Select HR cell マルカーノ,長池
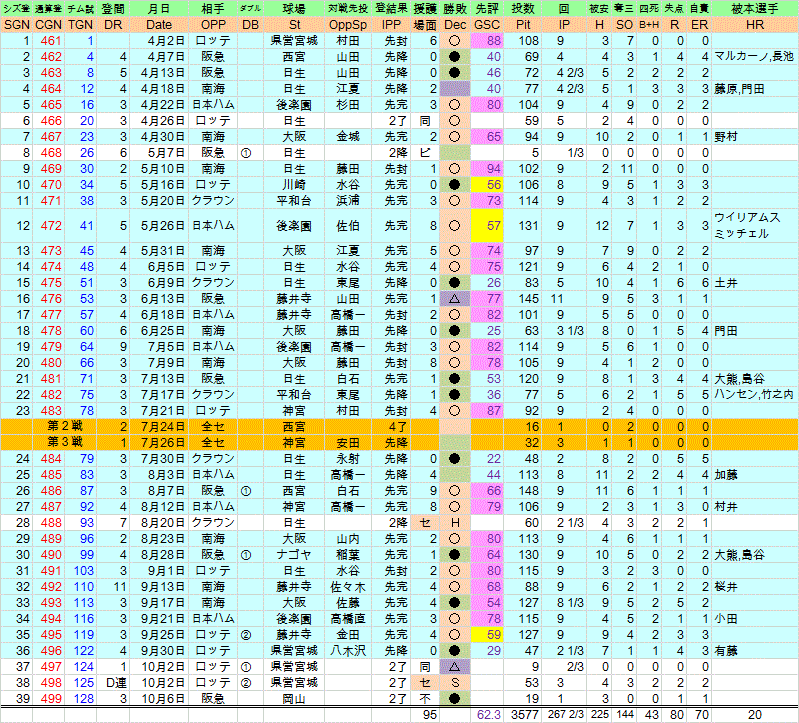This screenshot has width=799, height=723. (754, 57)
